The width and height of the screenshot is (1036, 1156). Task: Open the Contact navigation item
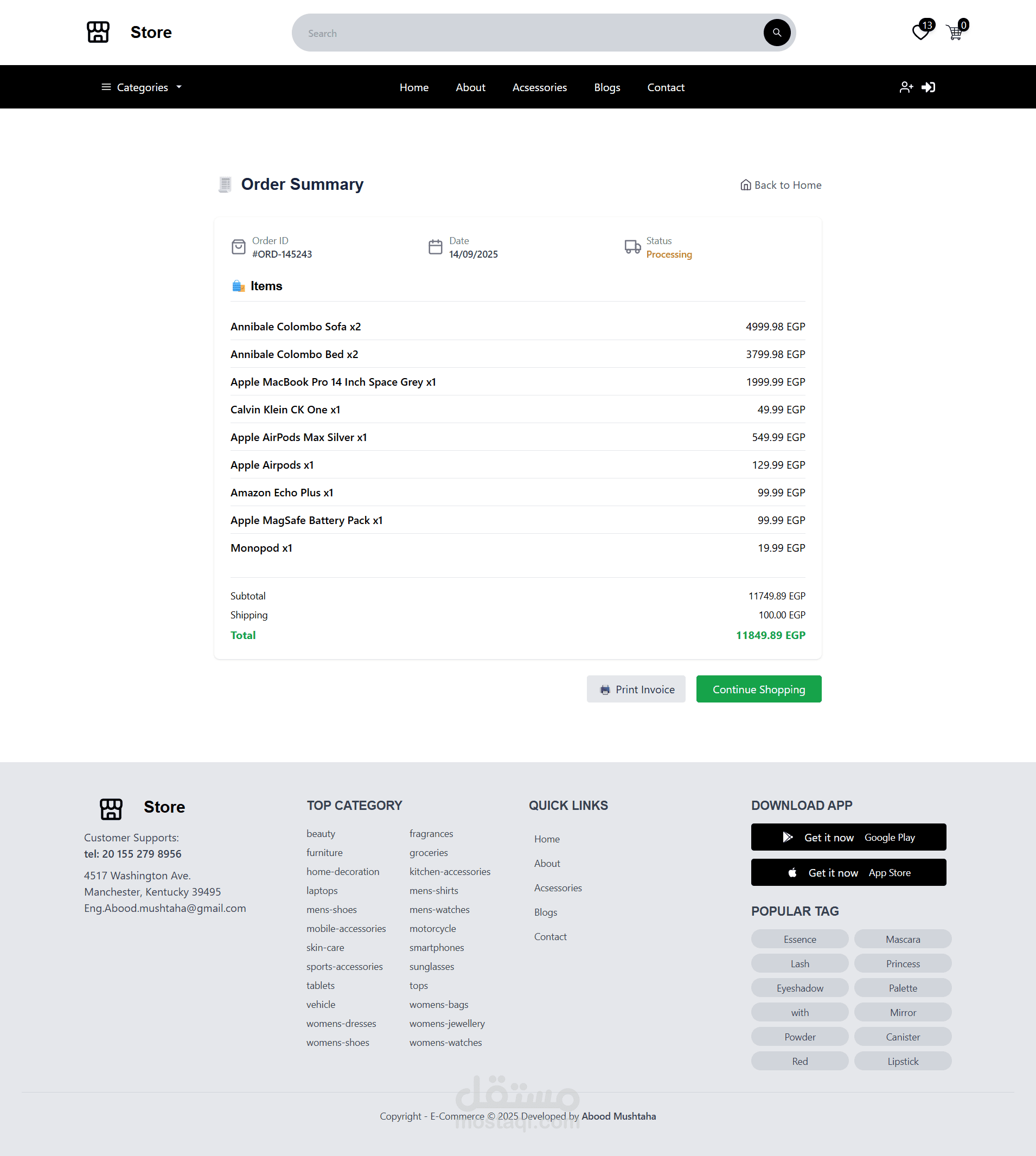coord(666,87)
